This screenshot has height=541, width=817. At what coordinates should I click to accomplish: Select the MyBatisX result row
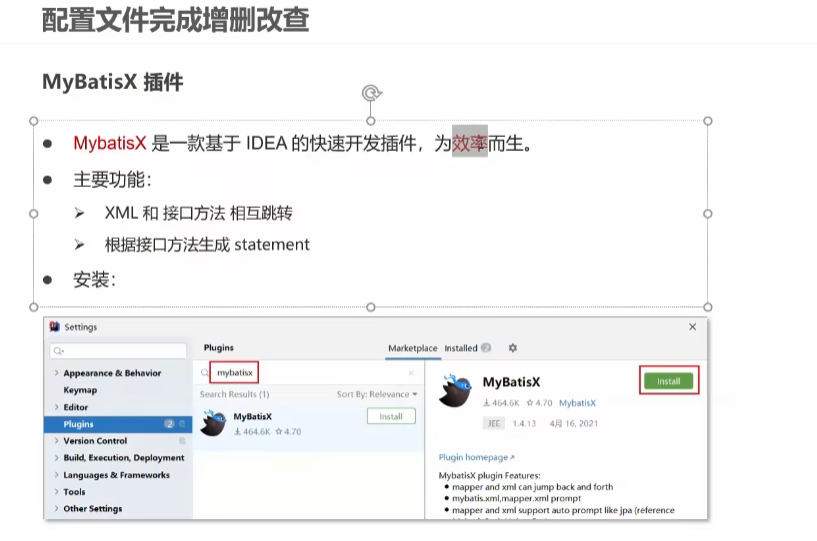click(309, 423)
